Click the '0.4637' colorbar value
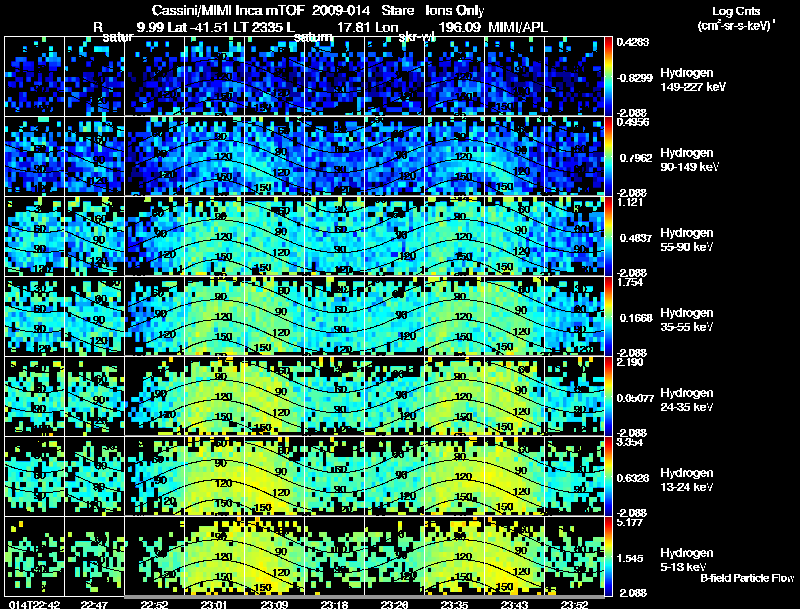Image resolution: width=800 pixels, height=609 pixels. [636, 238]
